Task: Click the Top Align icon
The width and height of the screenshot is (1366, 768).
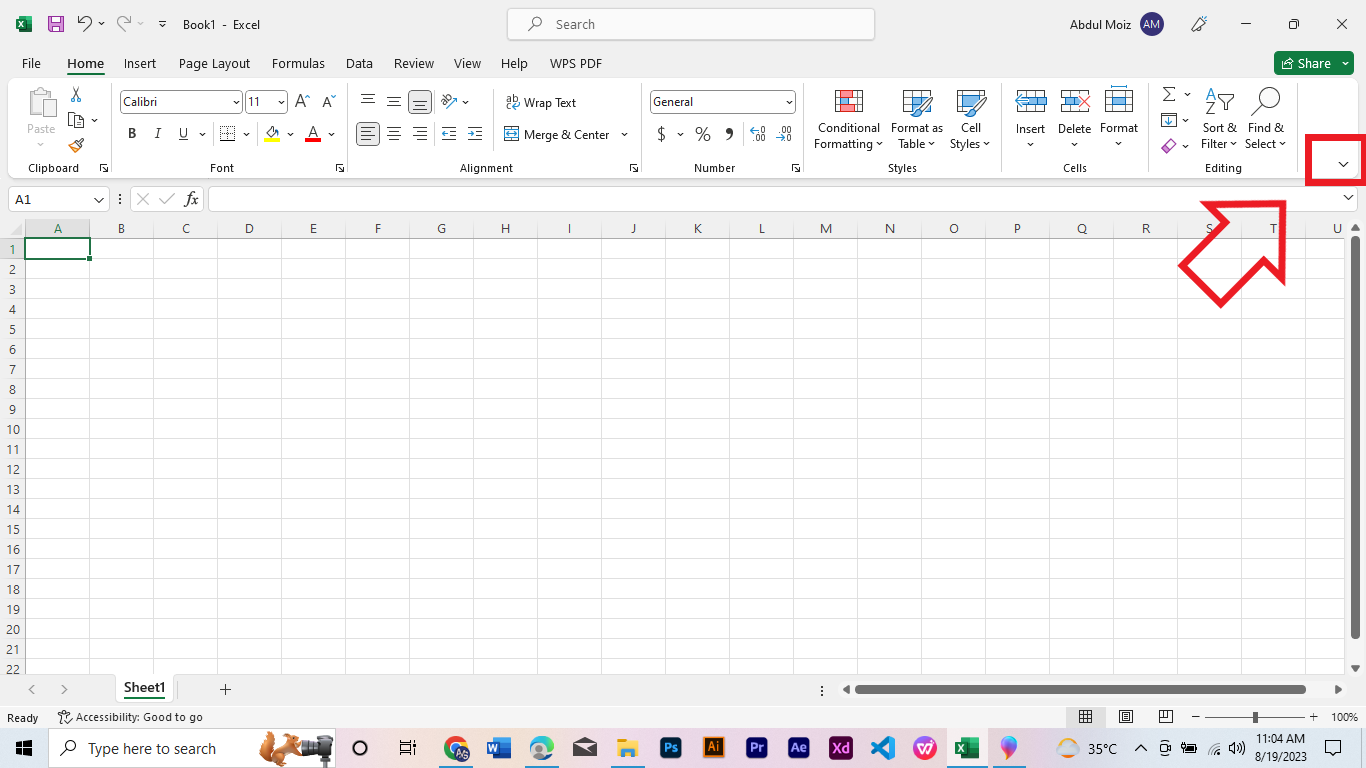Action: pyautogui.click(x=368, y=101)
